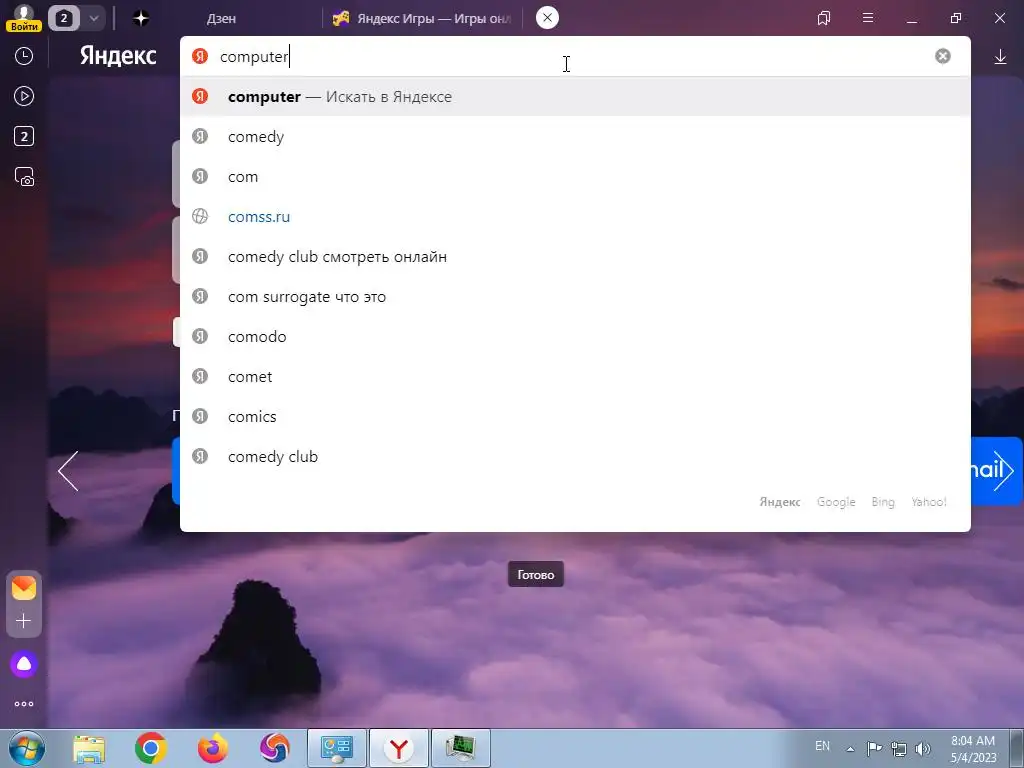
Task: Show hidden tray icons arrow
Action: (x=850, y=749)
